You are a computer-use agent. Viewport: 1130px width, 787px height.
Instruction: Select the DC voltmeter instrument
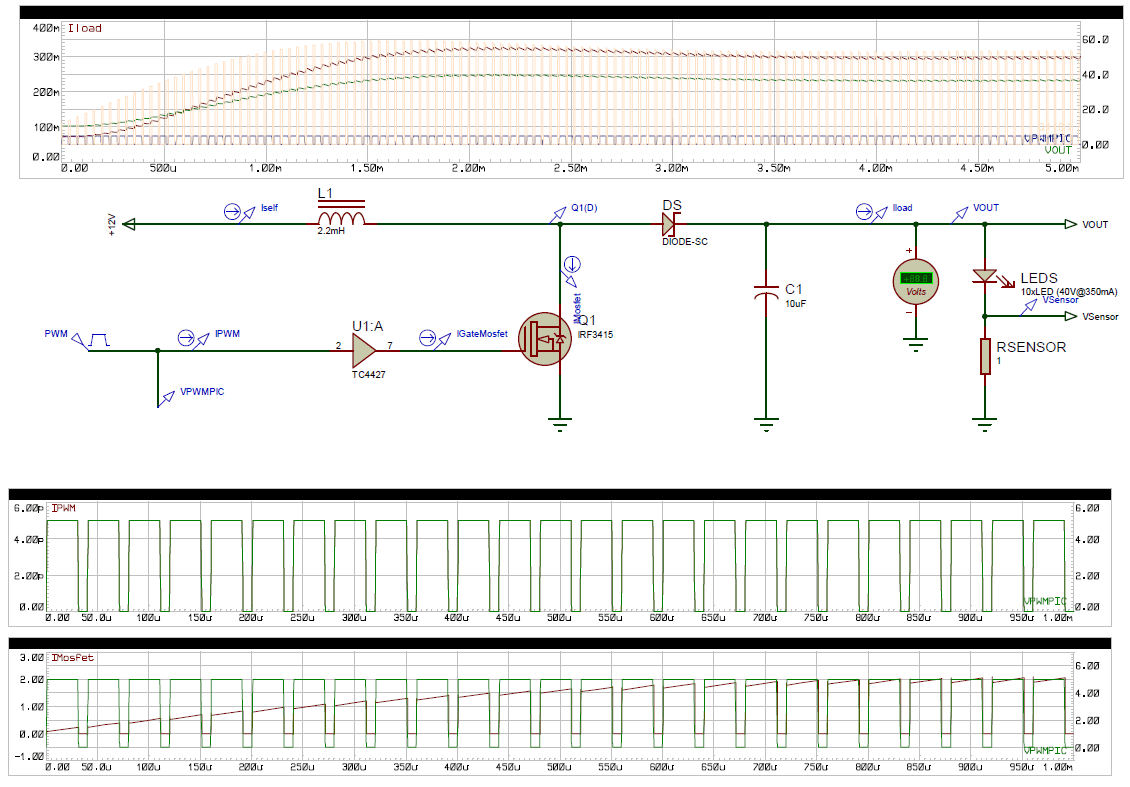(x=916, y=282)
